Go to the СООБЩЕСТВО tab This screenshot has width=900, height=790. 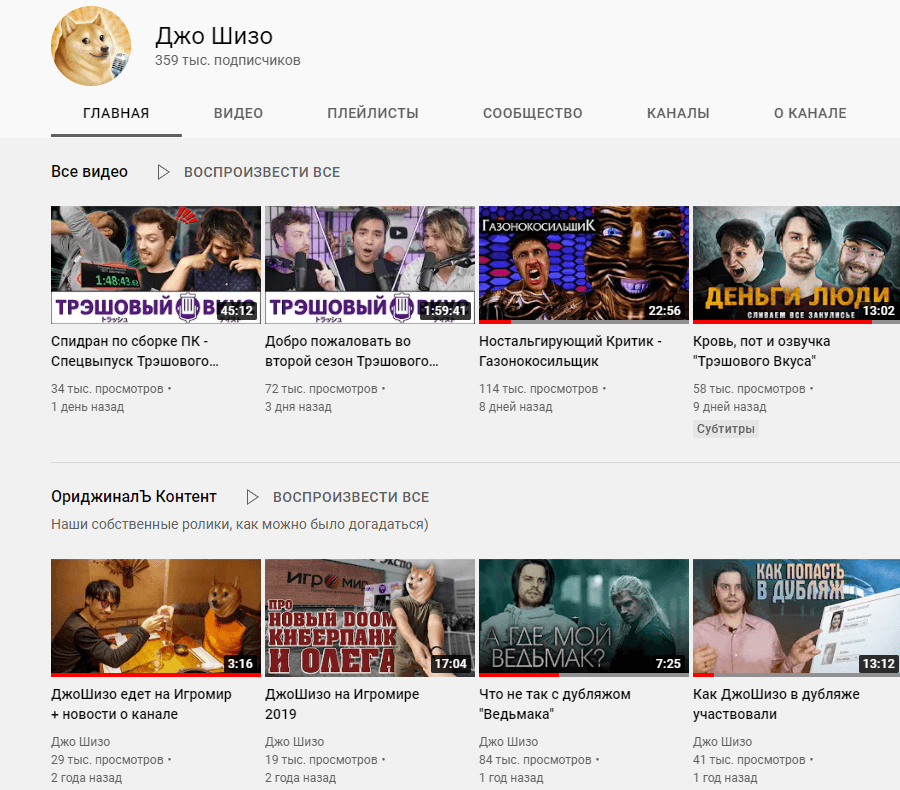pyautogui.click(x=532, y=113)
